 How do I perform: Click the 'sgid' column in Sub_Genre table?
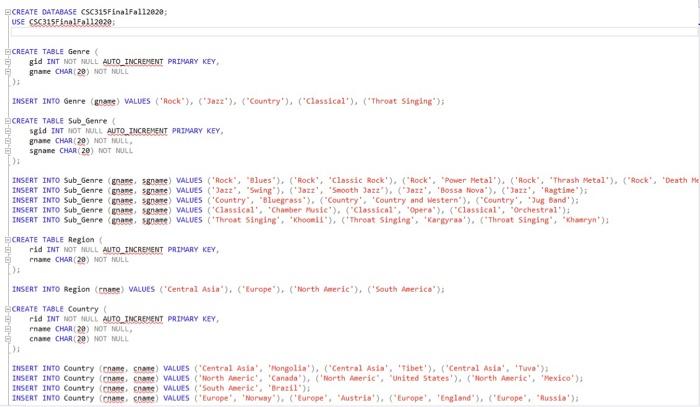(38, 131)
